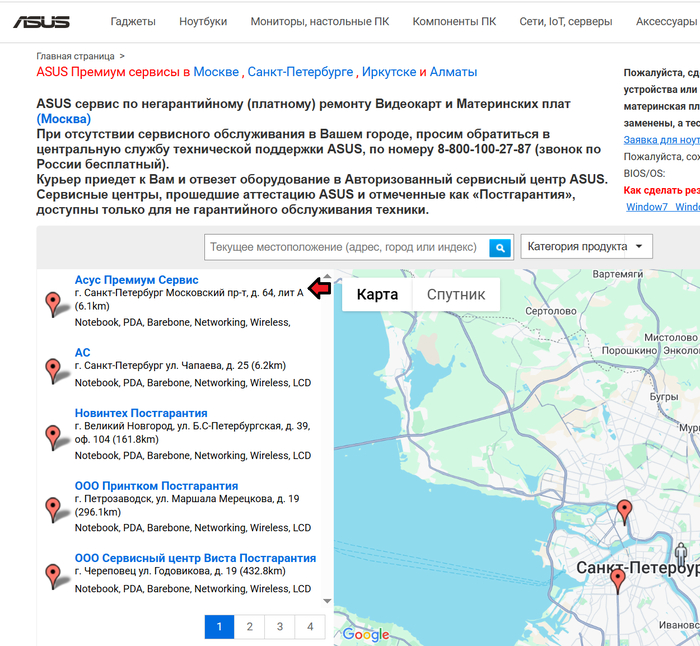Open the Google logo on the map
The height and width of the screenshot is (646, 700).
(365, 634)
